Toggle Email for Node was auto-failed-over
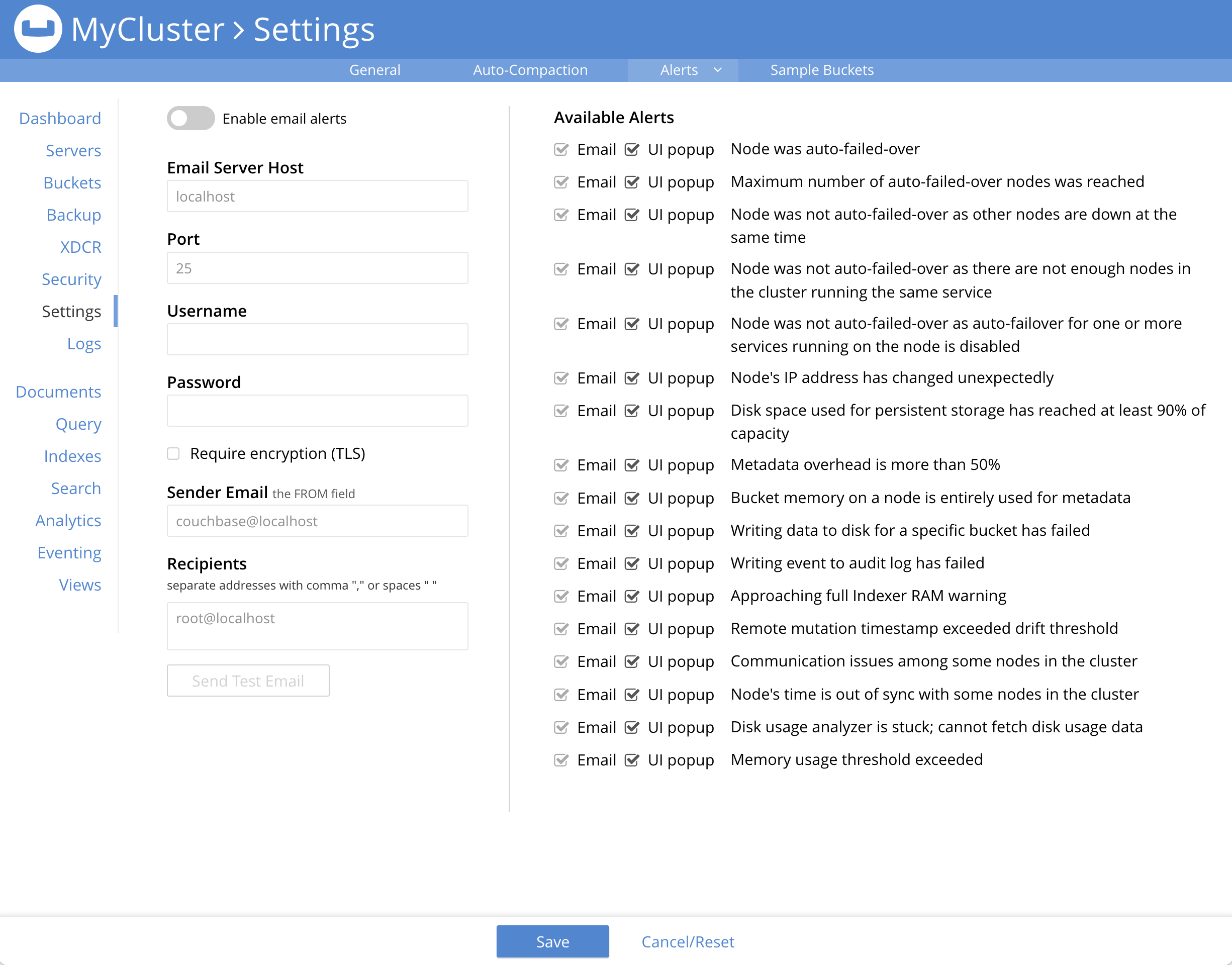Image resolution: width=1232 pixels, height=965 pixels. [561, 150]
